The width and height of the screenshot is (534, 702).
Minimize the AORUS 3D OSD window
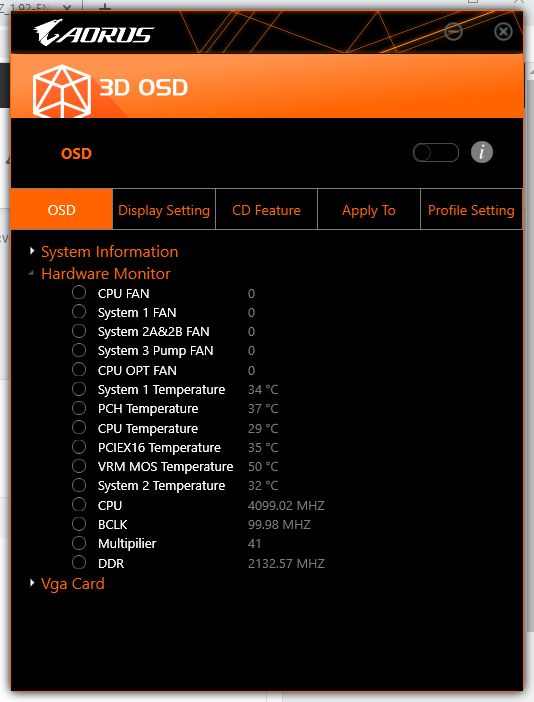tap(453, 31)
